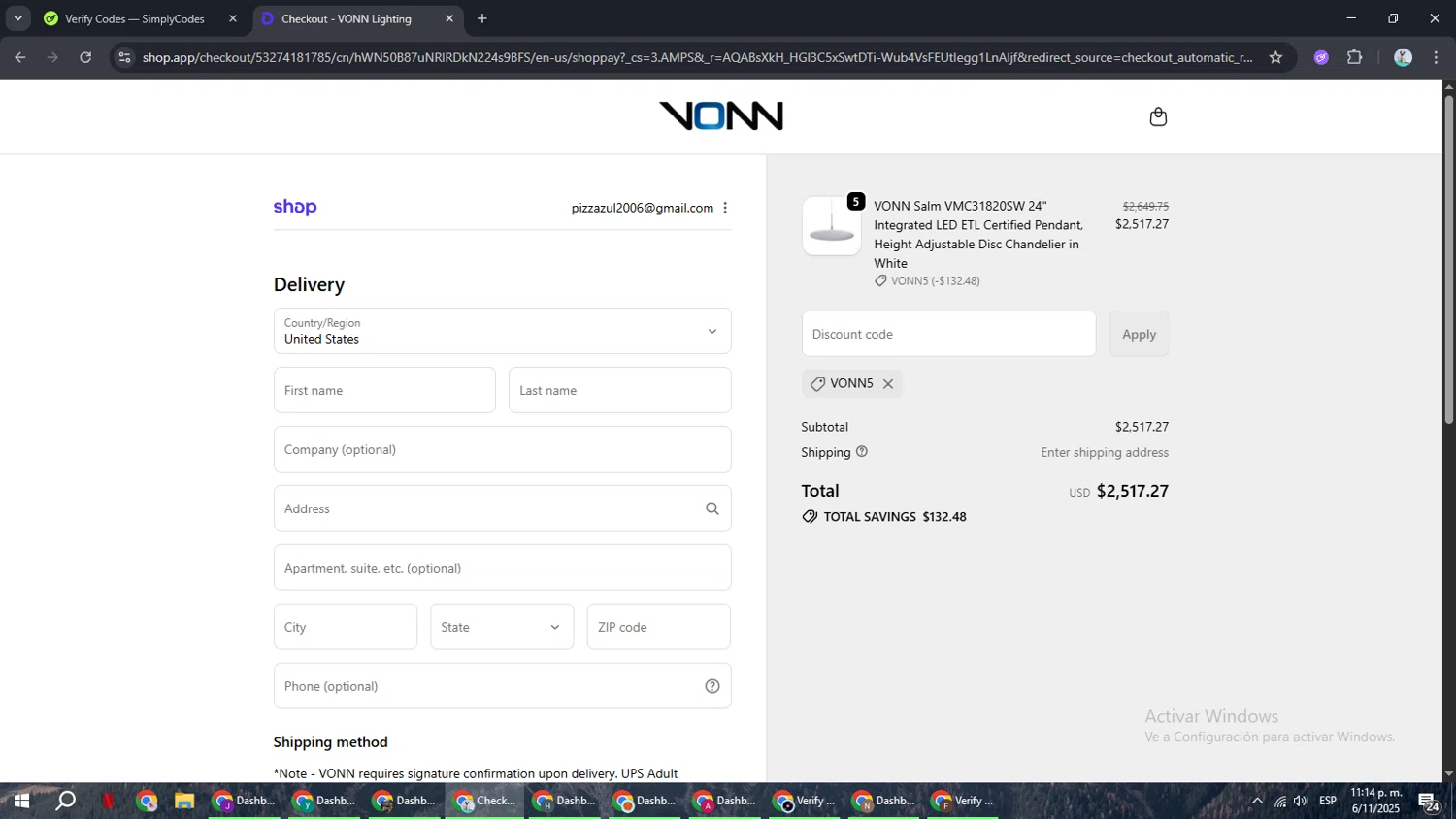Bookmark this page with star icon

[x=1275, y=57]
